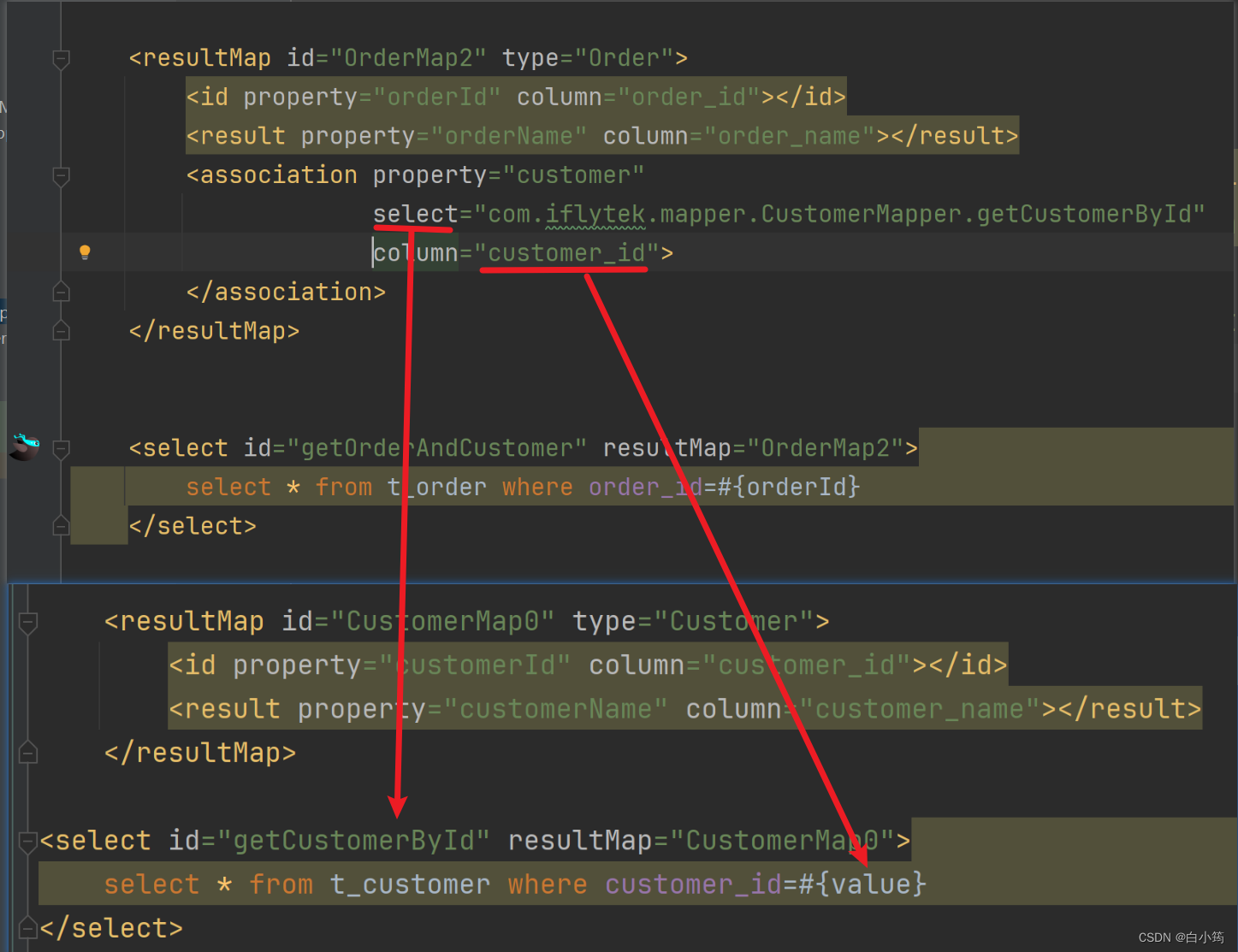Viewport: 1238px width, 952px height.
Task: Collapse the getOrderAndCustomer select fold marker
Action: [x=61, y=448]
